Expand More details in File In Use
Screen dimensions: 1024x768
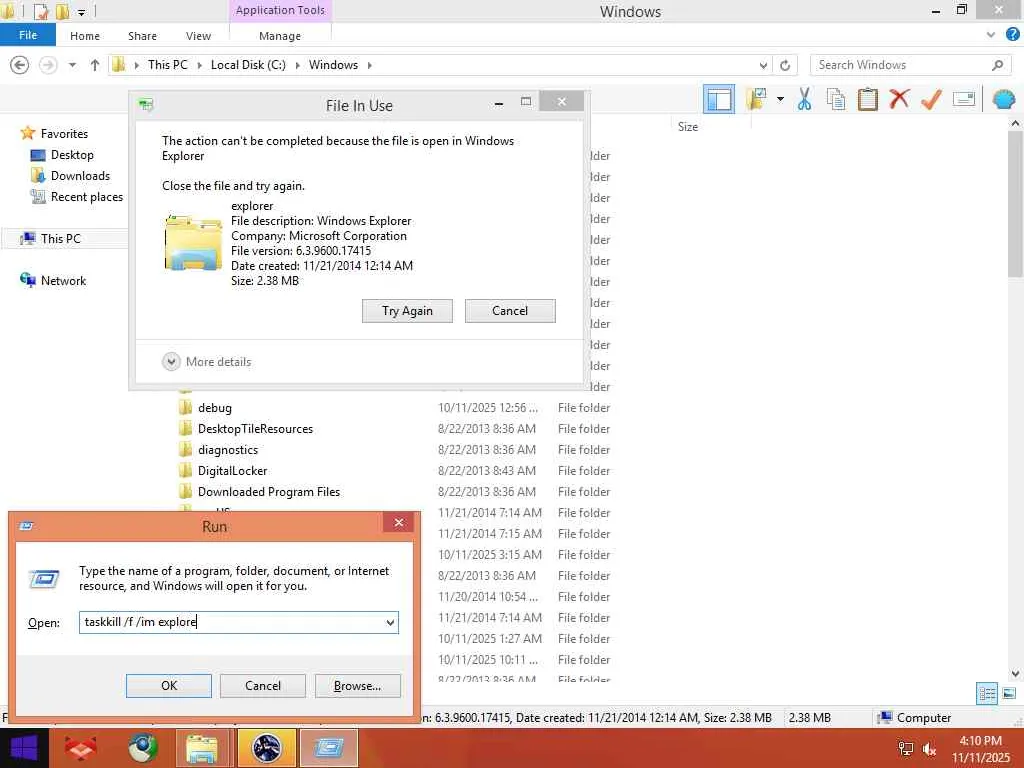pos(207,362)
